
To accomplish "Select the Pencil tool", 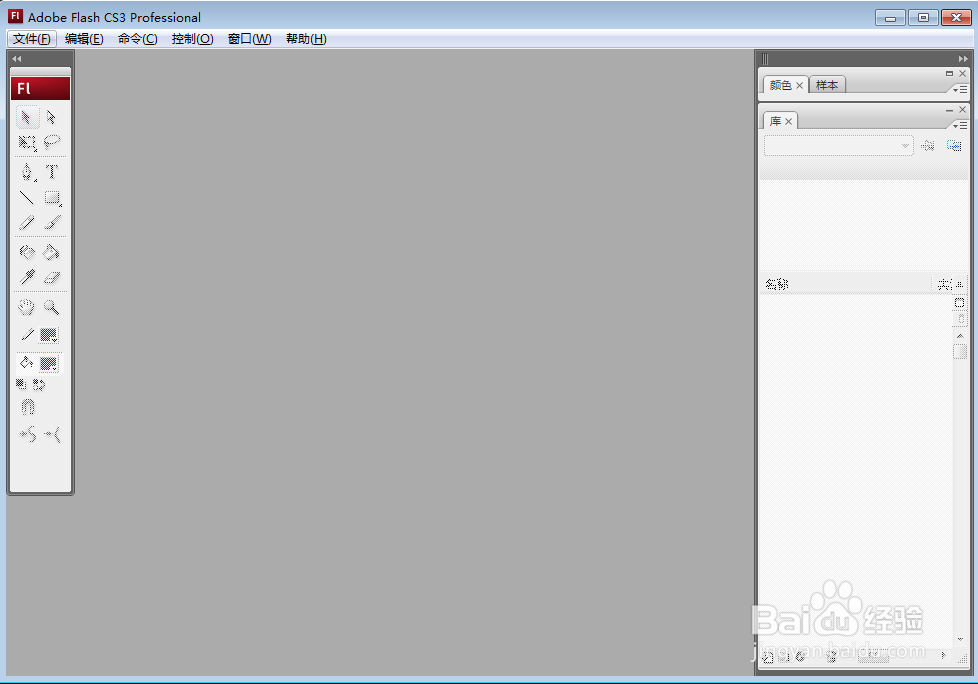I will (x=27, y=223).
